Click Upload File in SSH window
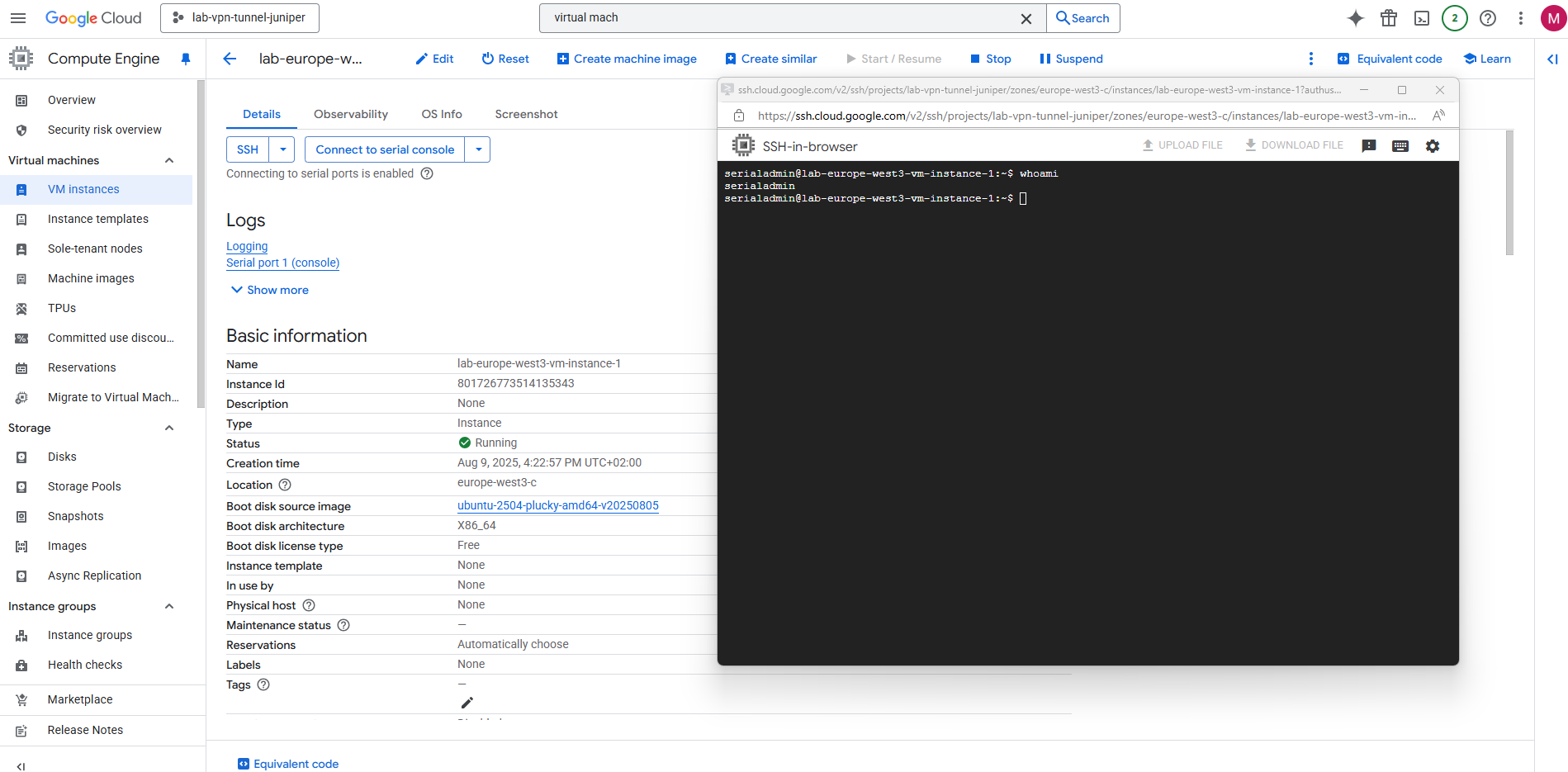The image size is (1568, 772). click(x=1182, y=145)
